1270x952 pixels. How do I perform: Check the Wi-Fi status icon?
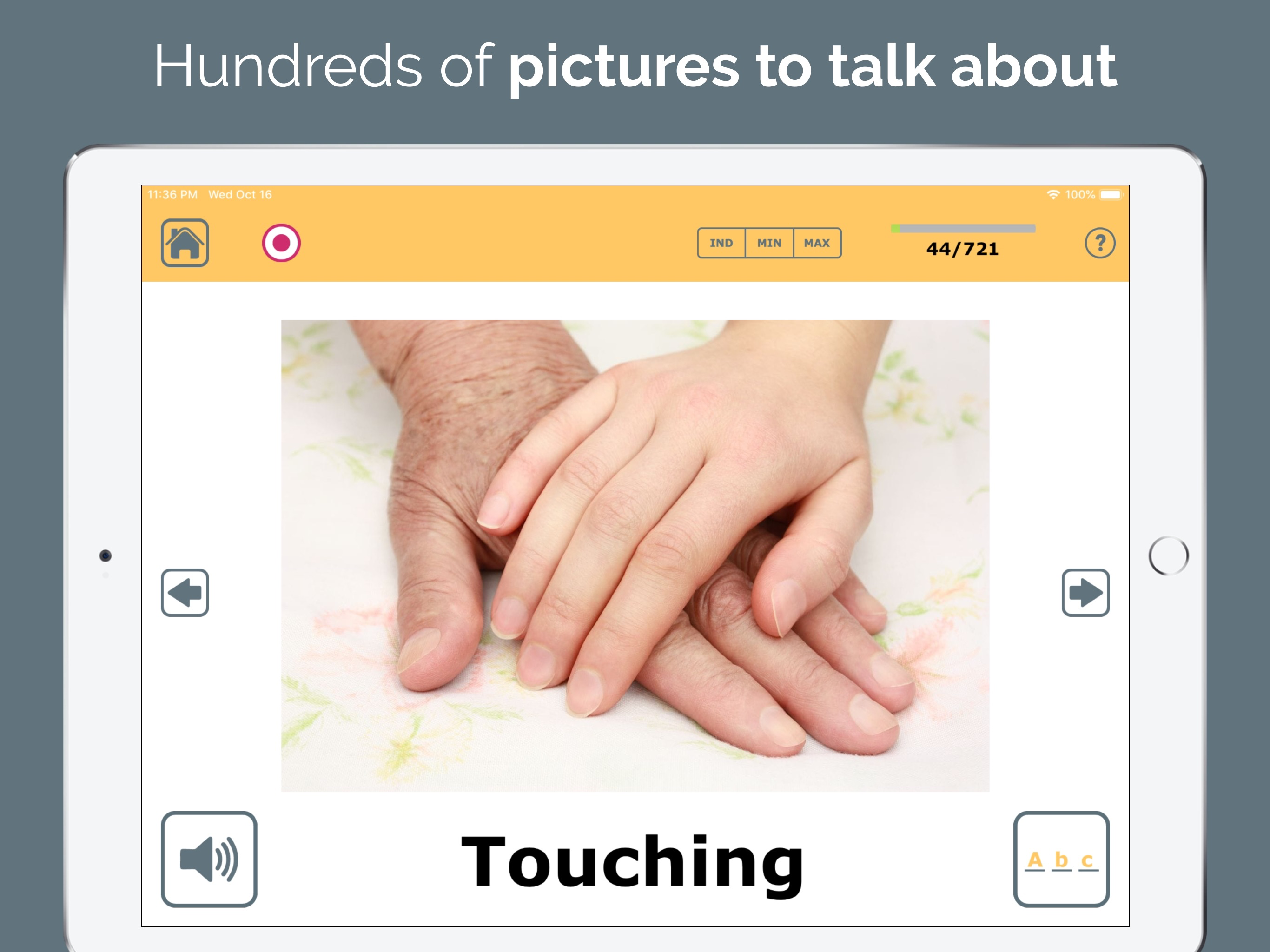(x=1053, y=195)
